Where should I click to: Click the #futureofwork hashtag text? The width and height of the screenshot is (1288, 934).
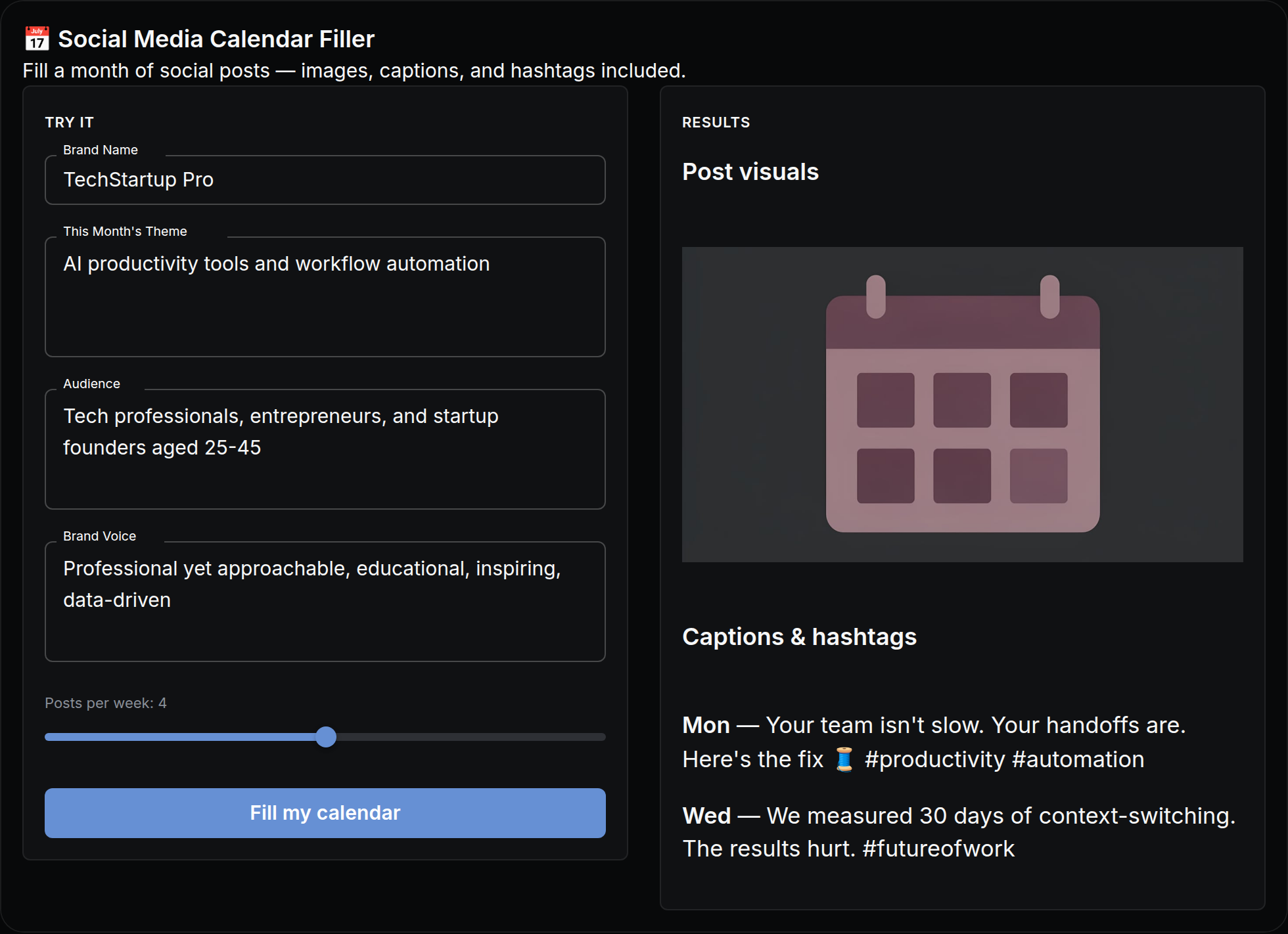(x=938, y=849)
